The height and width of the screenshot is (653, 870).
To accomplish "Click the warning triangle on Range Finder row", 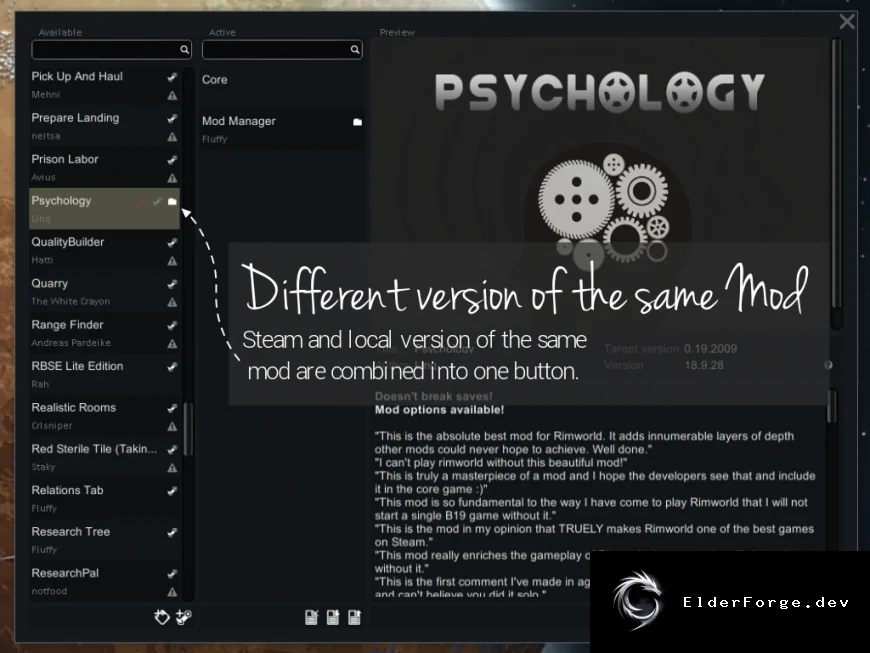I will click(x=173, y=343).
